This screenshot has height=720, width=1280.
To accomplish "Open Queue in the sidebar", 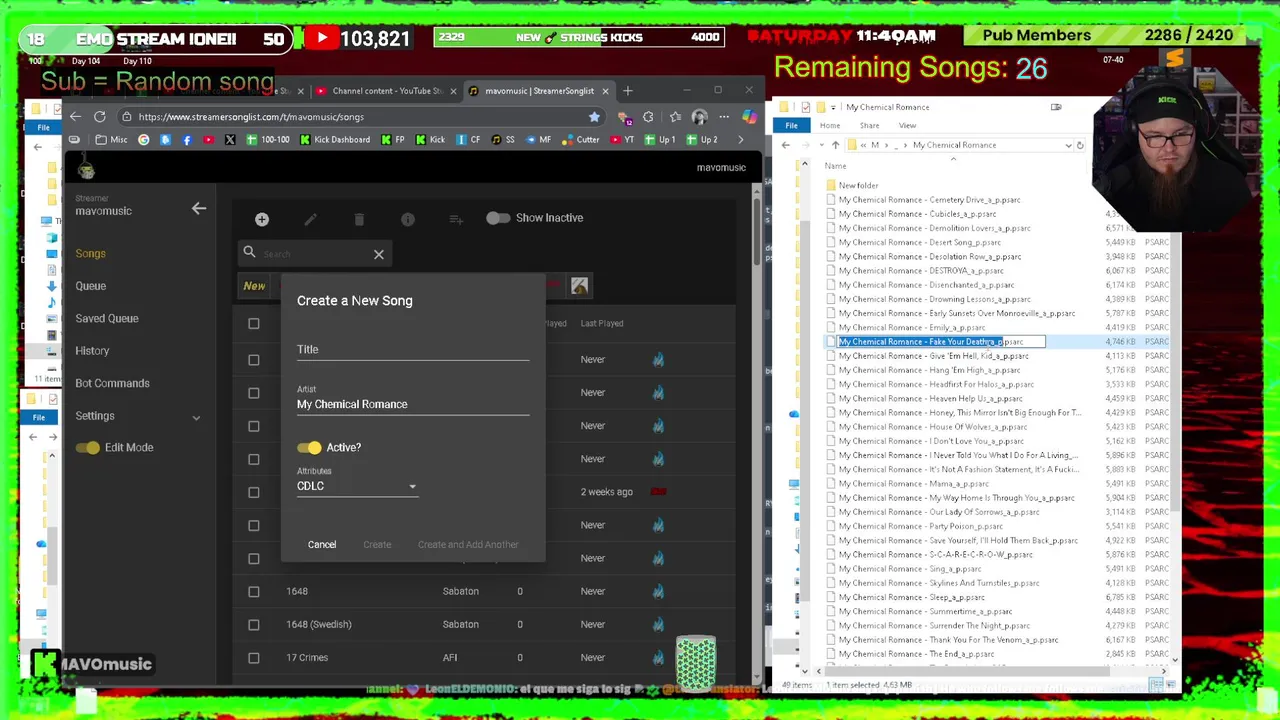I will [90, 286].
